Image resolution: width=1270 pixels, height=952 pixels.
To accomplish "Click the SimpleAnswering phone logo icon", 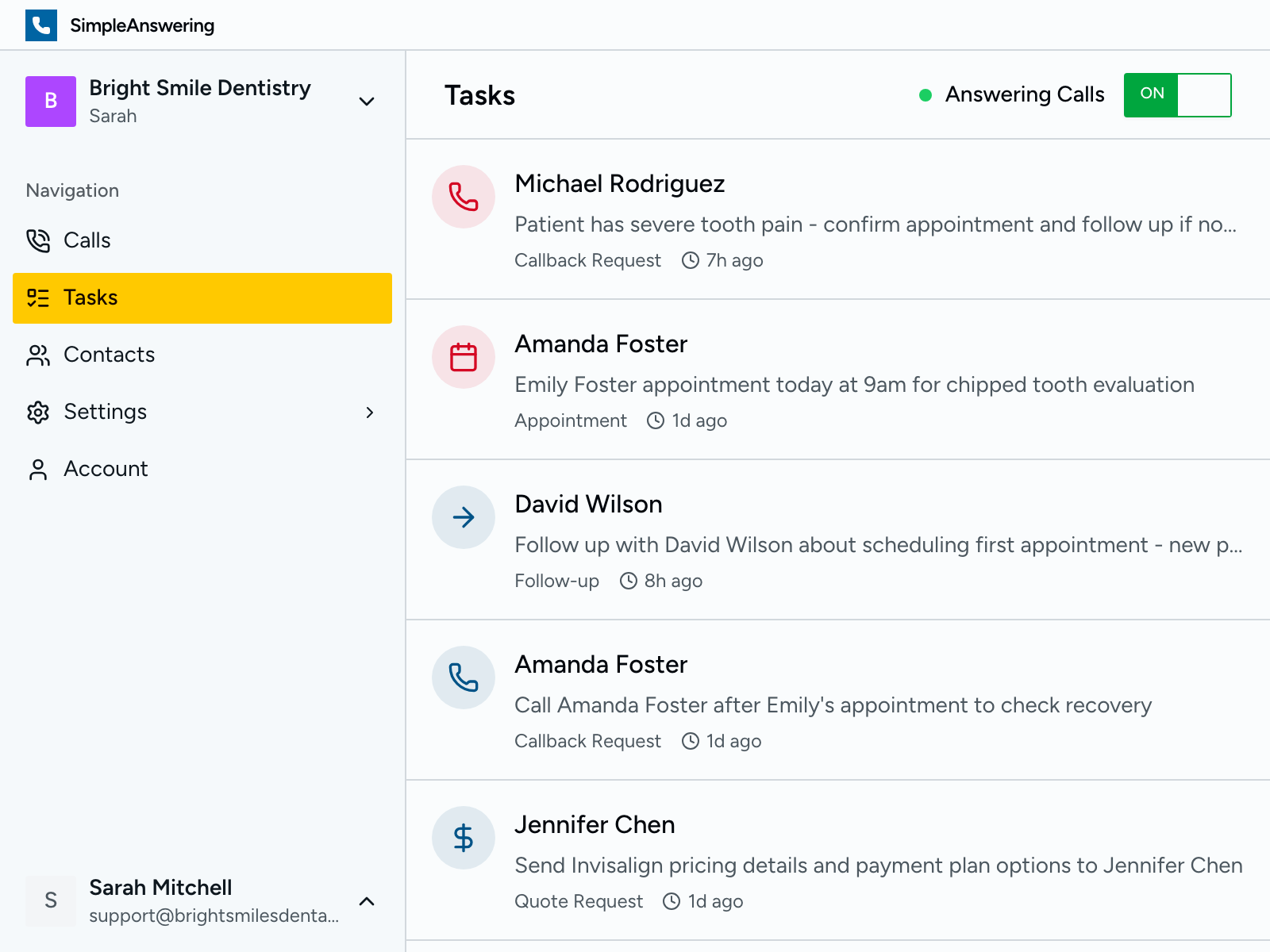I will (x=41, y=25).
